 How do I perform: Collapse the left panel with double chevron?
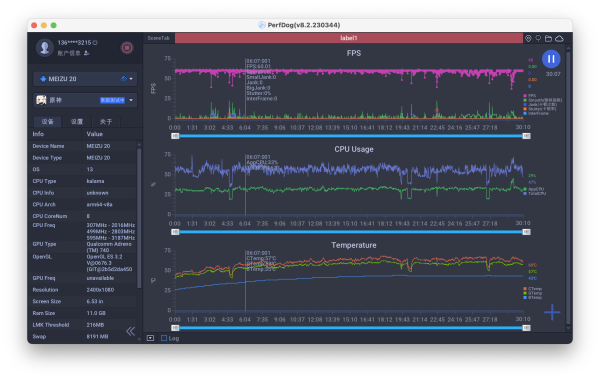click(130, 331)
